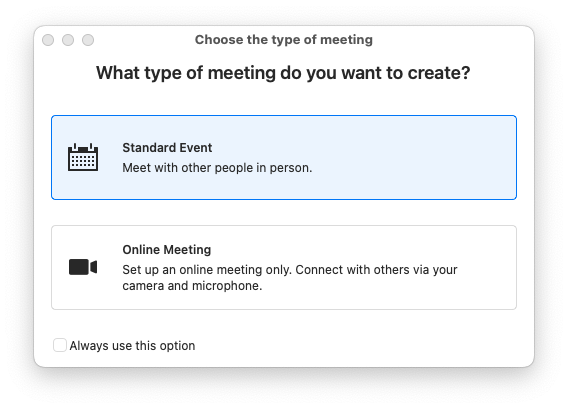Click the "Choose the type of meeting" title bar
Viewport: 568px width, 409px height.
coord(284,39)
